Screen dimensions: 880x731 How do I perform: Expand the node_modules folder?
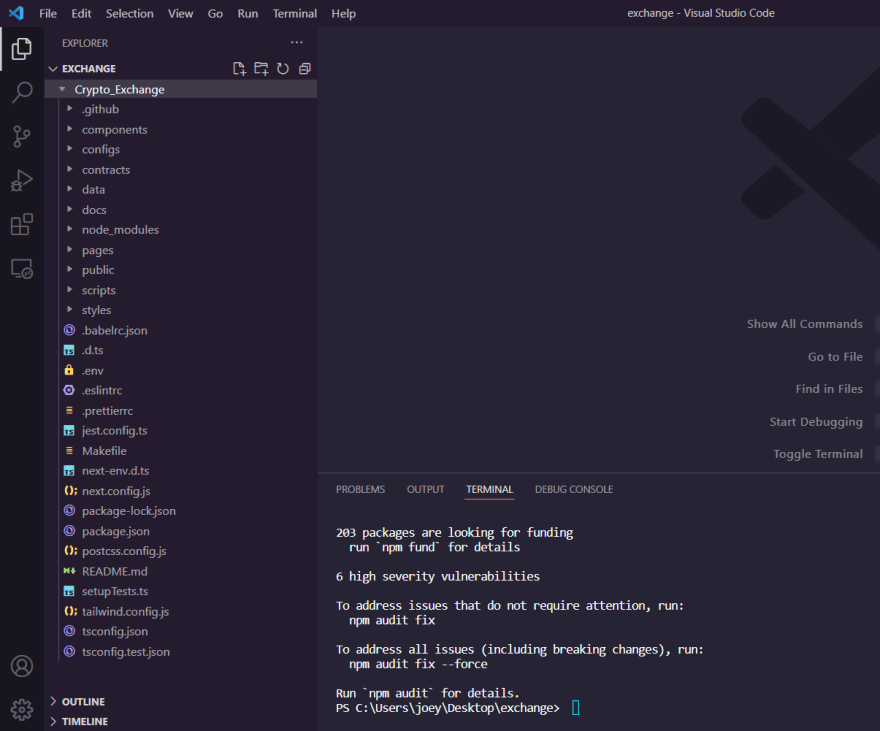(x=70, y=229)
